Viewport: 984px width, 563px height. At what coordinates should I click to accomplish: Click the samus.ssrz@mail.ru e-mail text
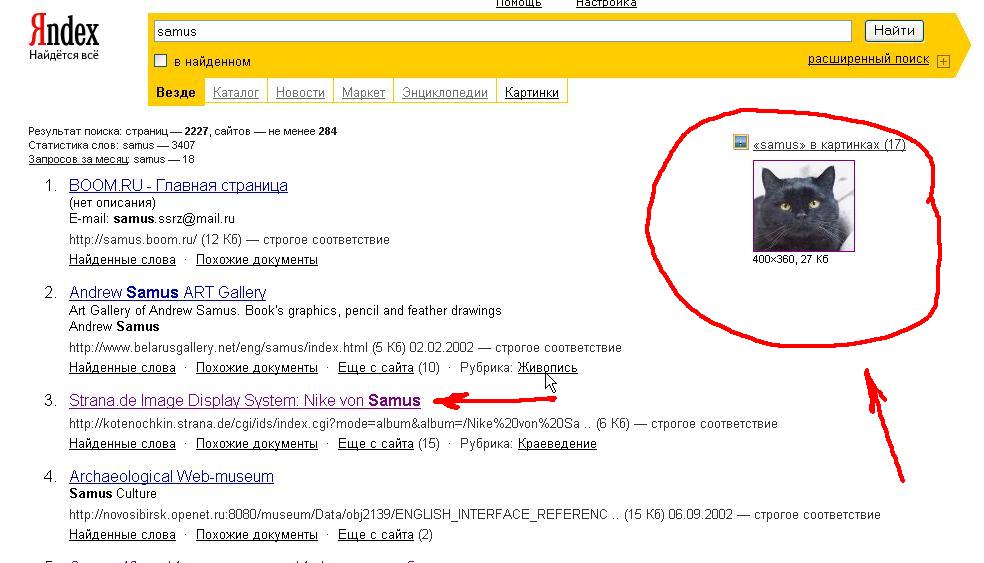(x=174, y=219)
